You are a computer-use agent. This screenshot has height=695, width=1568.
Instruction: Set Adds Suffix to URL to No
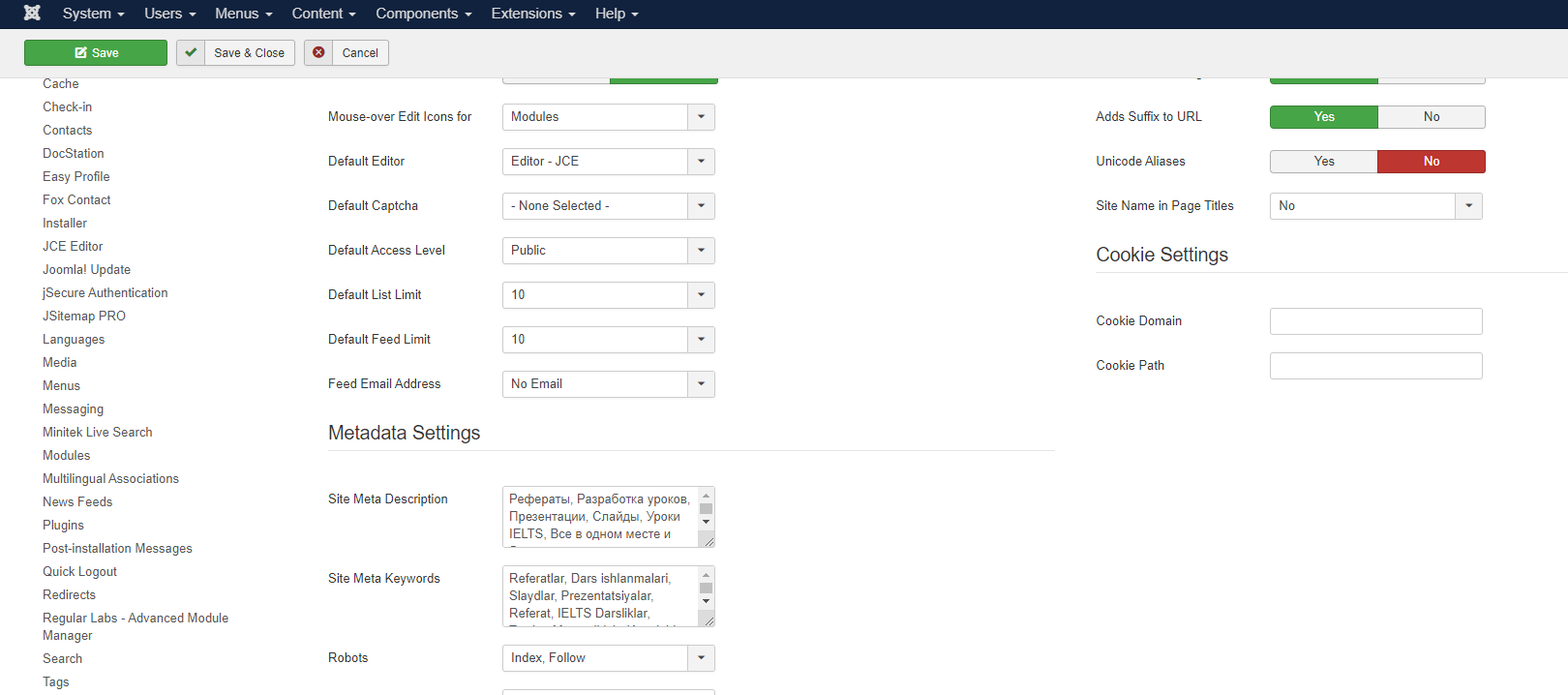1431,117
